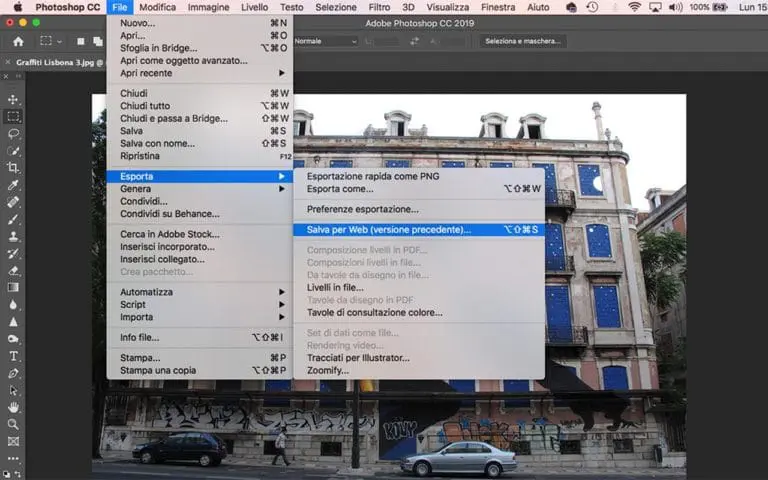
Task: Select the Move tool
Action: coord(13,99)
